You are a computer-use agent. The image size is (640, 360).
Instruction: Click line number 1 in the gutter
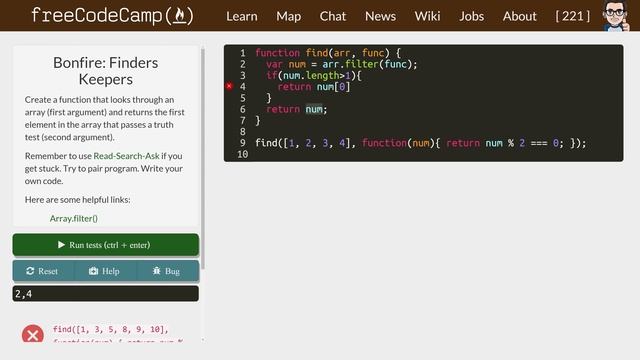pyautogui.click(x=242, y=53)
